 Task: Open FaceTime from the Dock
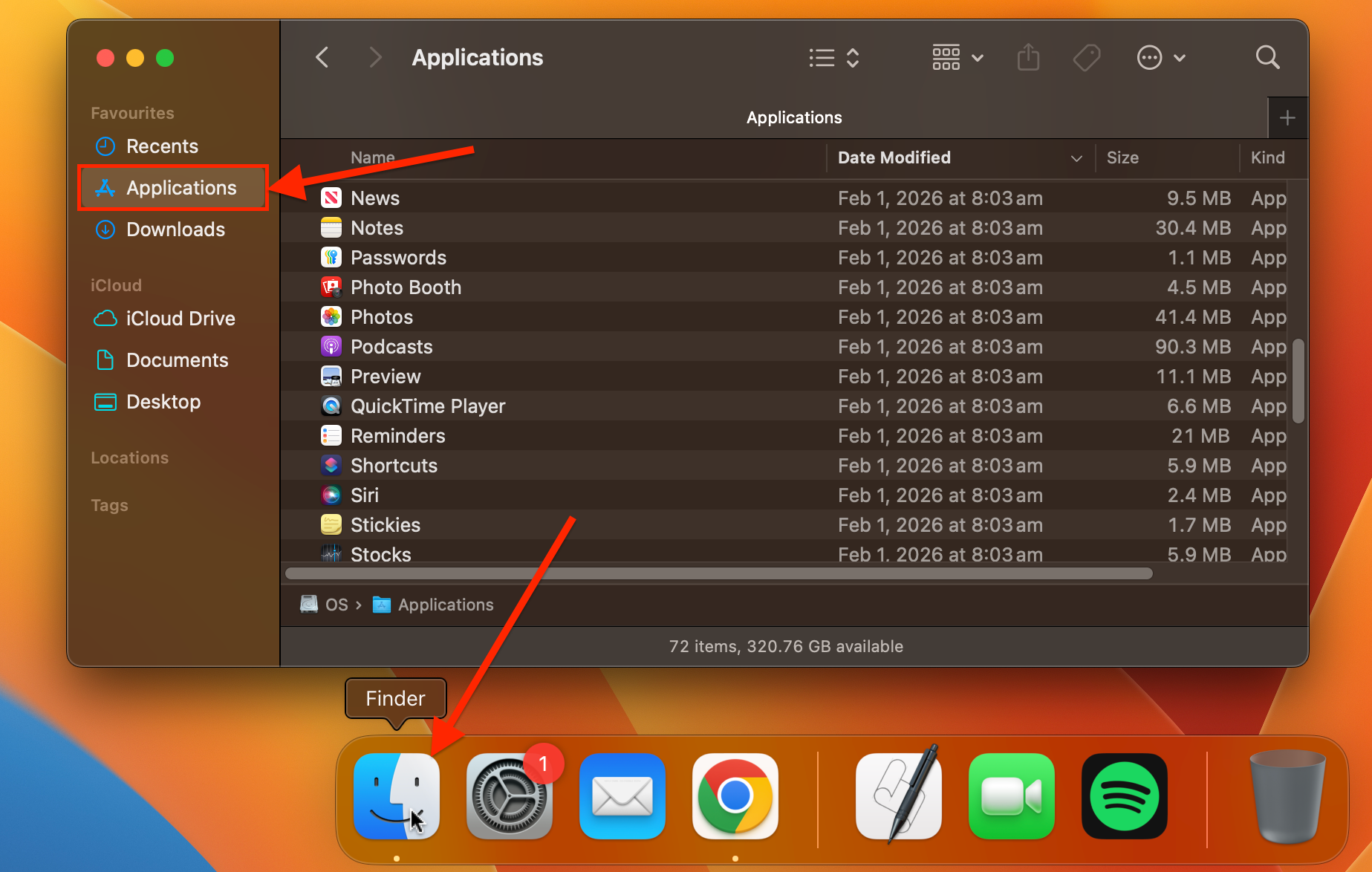click(x=1012, y=796)
